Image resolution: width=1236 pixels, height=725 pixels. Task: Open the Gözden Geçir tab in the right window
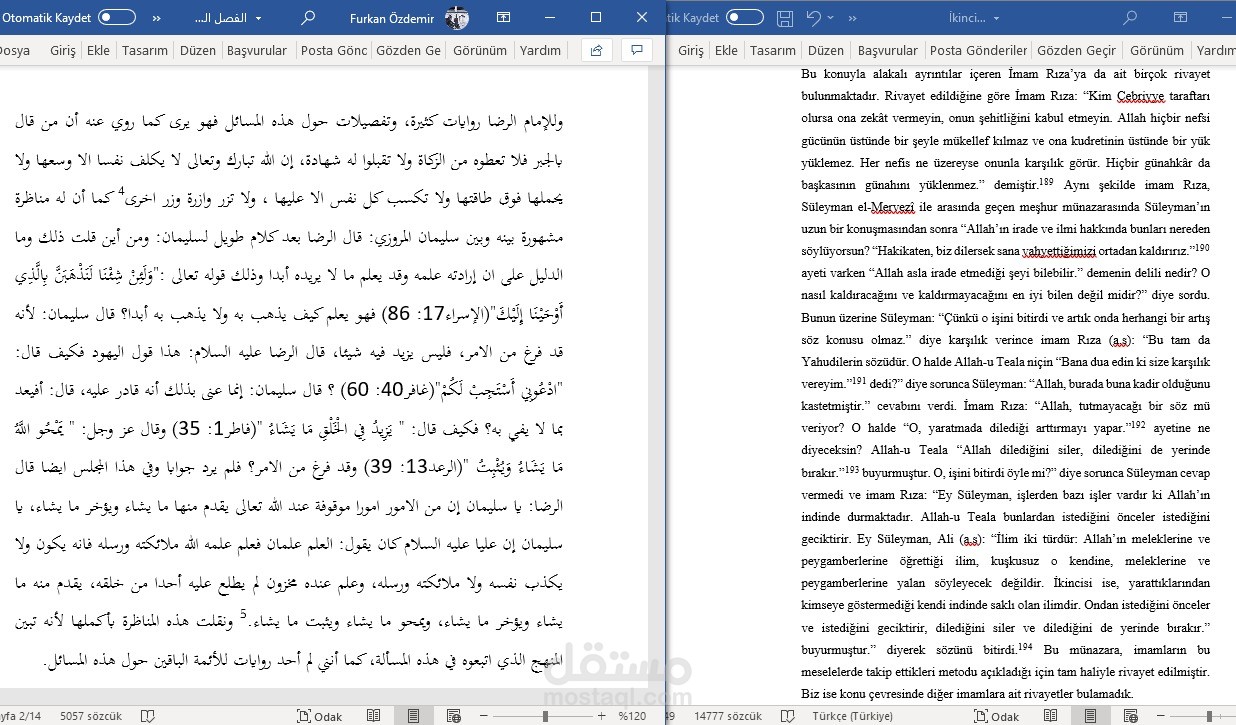coord(1077,50)
